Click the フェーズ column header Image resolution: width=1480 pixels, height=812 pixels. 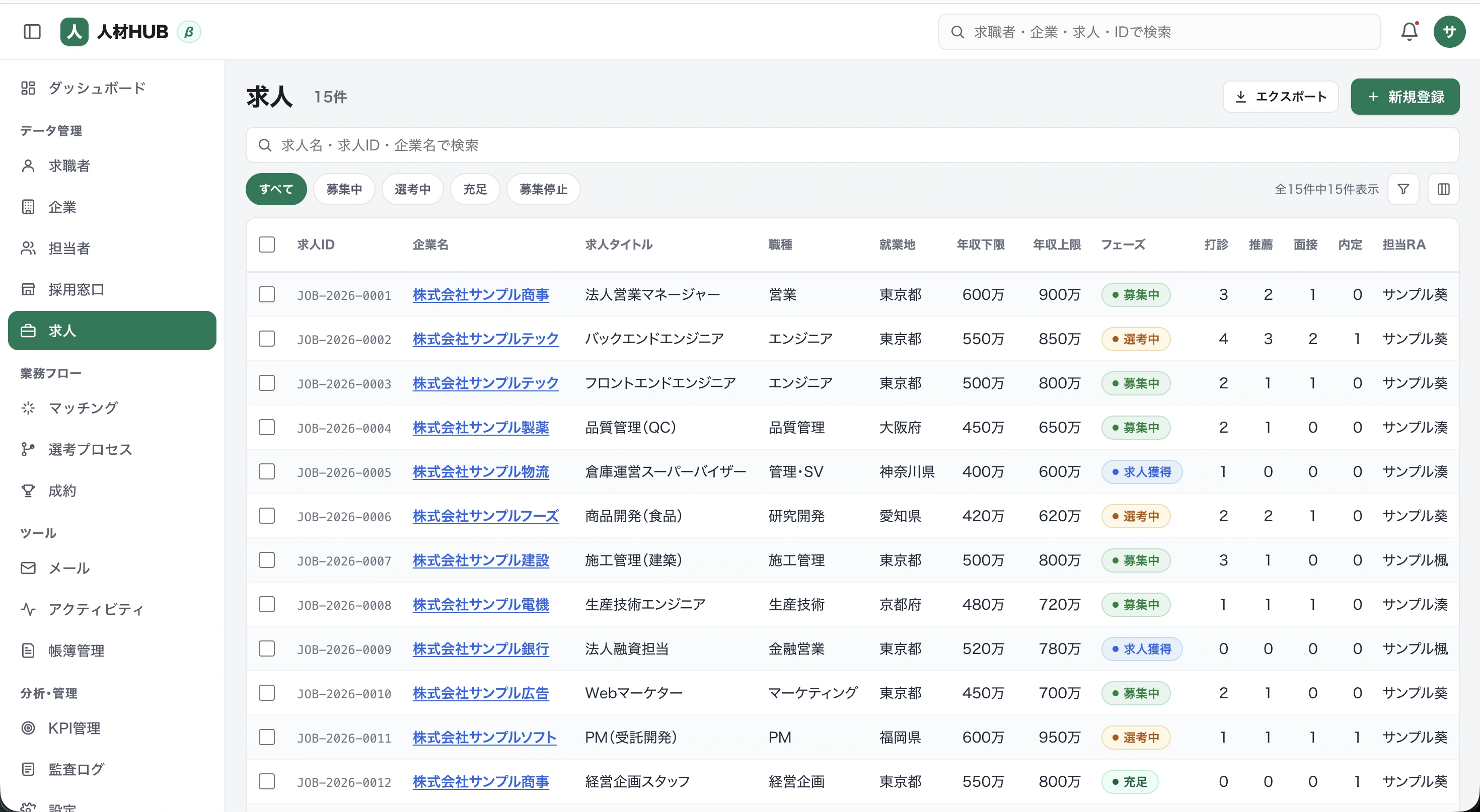pos(1123,245)
